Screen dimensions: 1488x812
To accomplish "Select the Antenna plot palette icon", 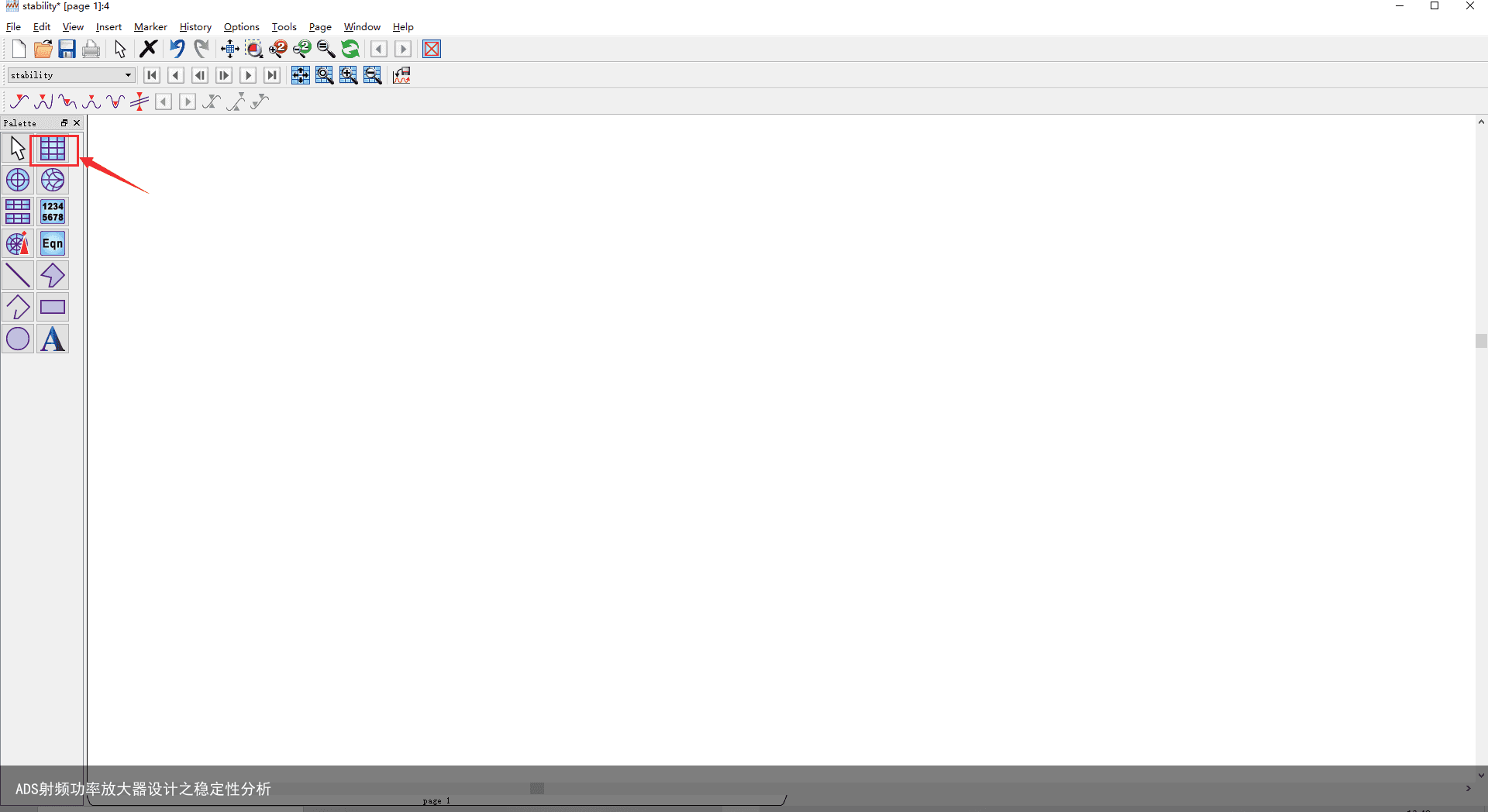I will point(18,244).
